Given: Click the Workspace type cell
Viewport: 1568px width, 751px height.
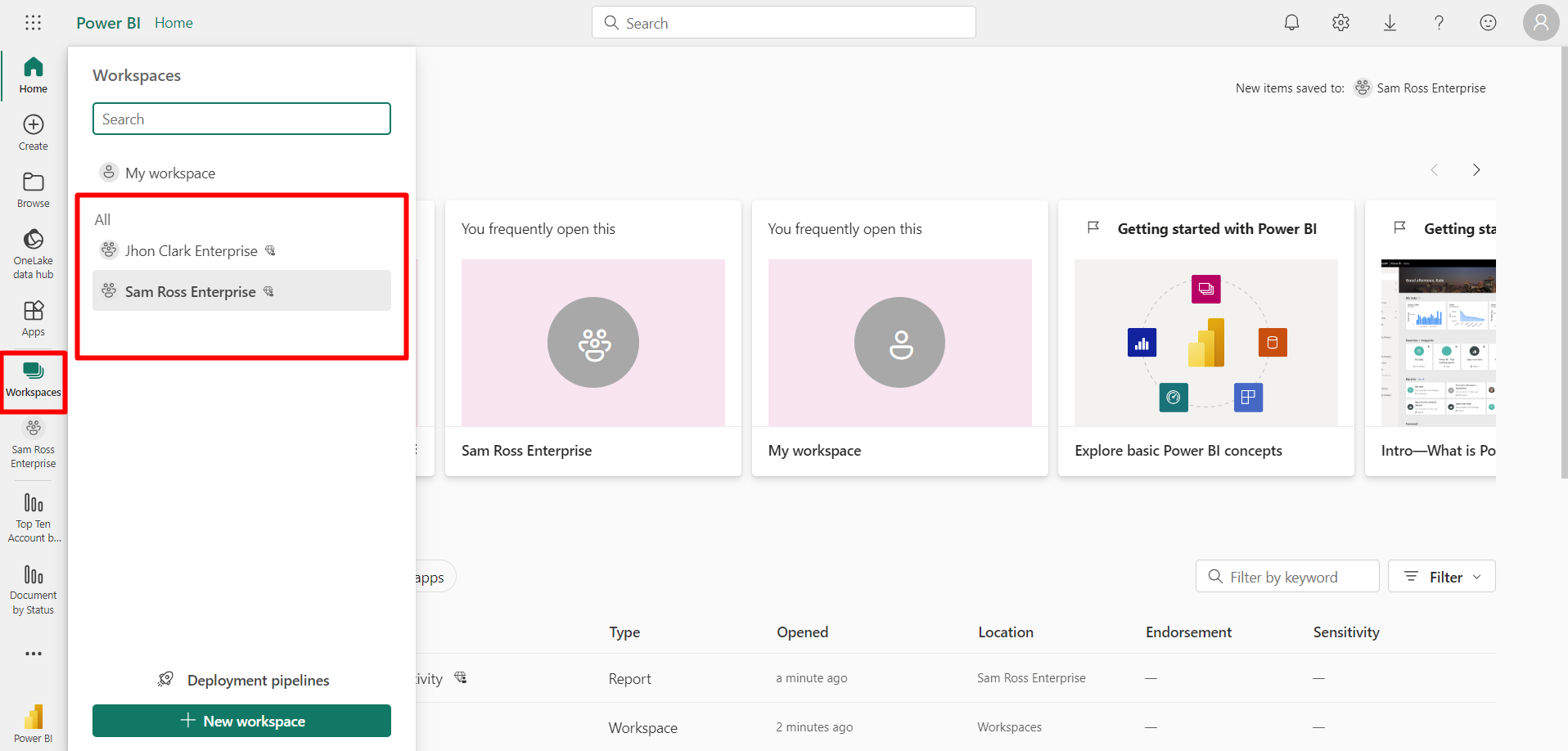Looking at the screenshot, I should 642,727.
